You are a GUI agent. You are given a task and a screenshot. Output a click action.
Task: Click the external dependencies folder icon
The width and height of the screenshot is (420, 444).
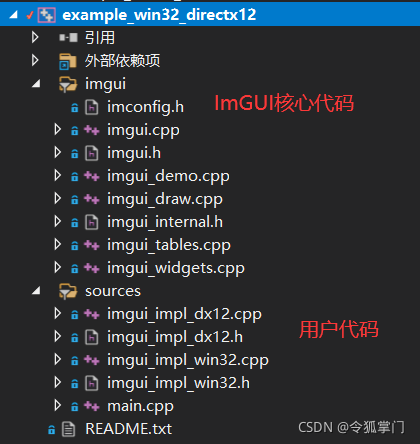(68, 61)
